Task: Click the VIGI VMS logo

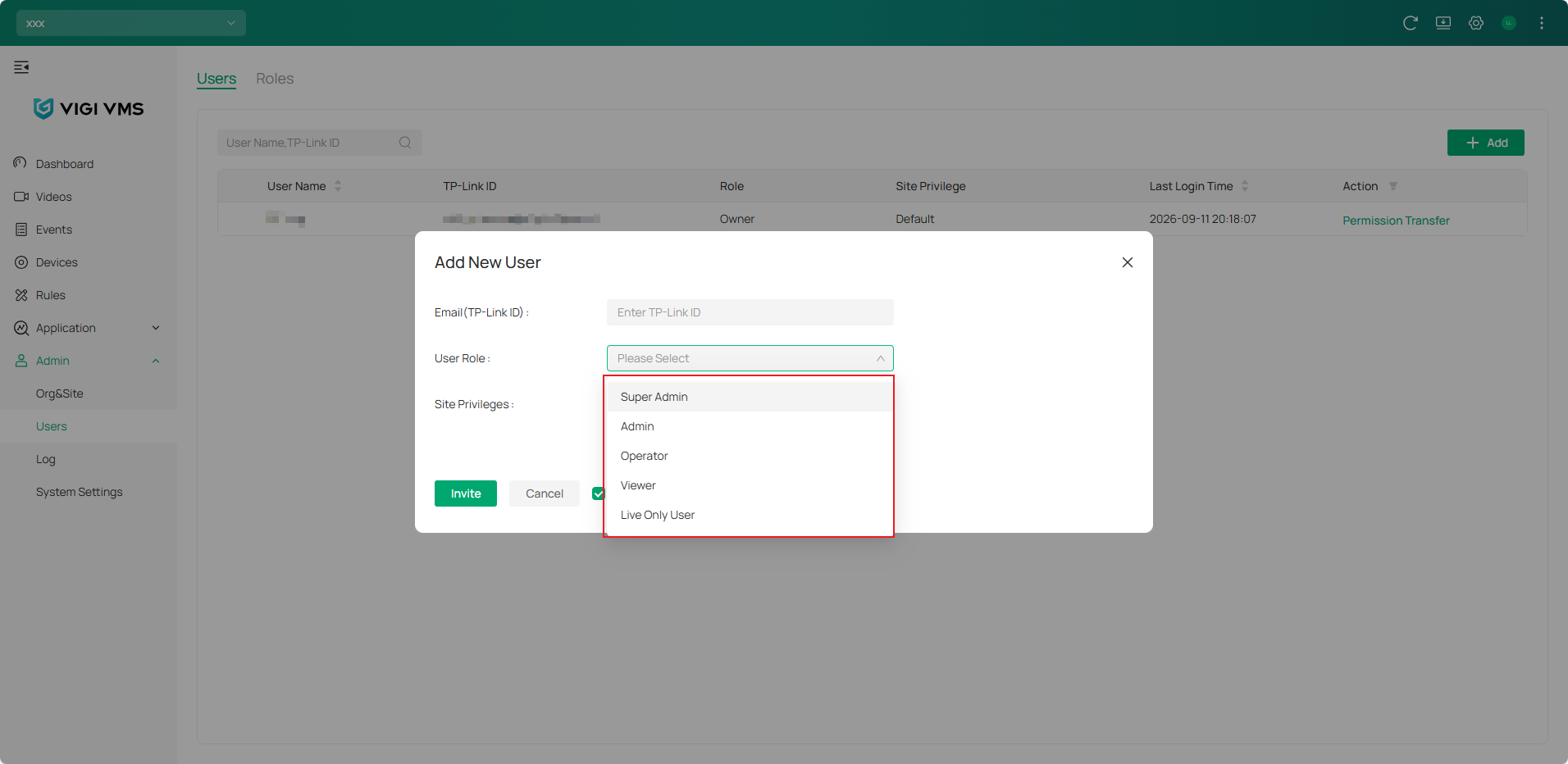Action: click(89, 108)
